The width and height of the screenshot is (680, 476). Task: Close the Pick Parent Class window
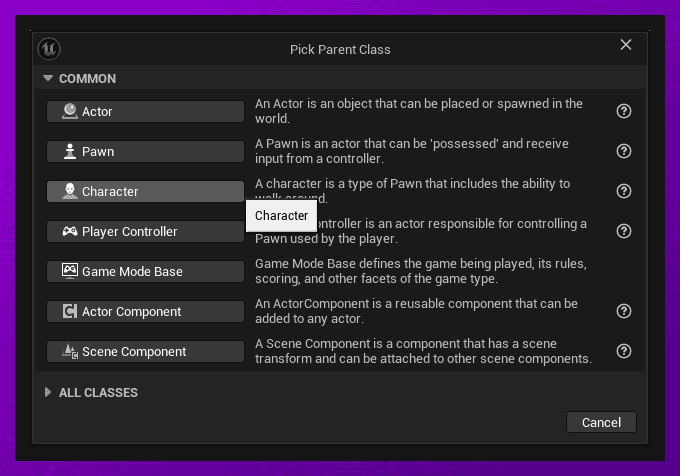pos(626,45)
